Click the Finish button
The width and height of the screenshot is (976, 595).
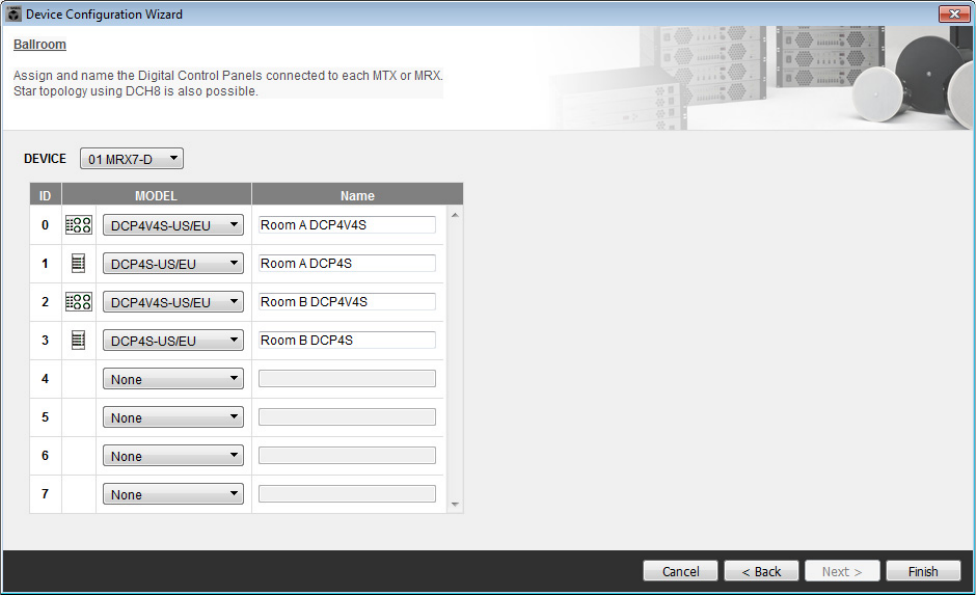[923, 571]
